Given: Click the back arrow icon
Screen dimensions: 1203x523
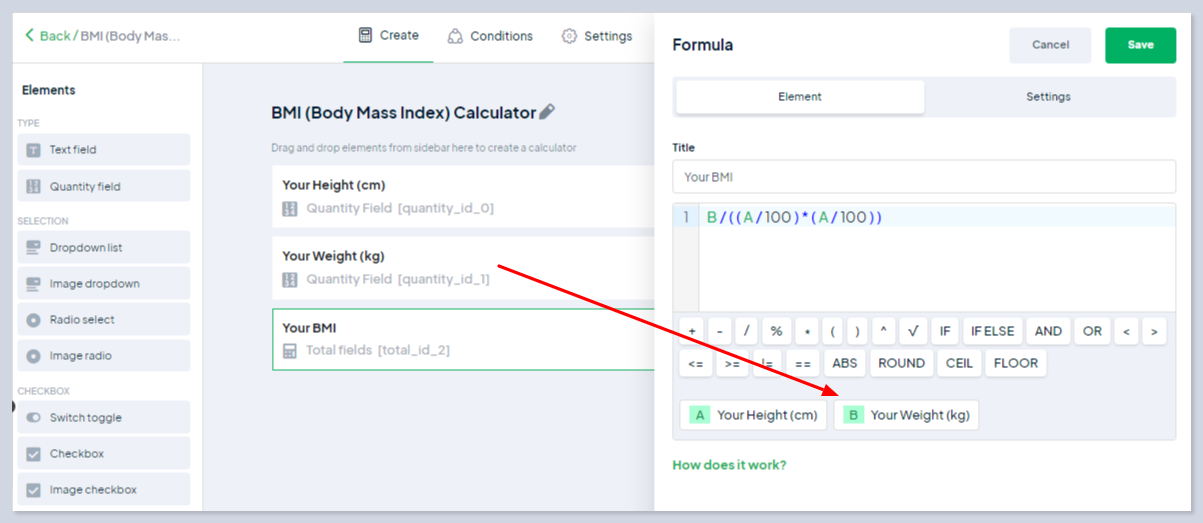Looking at the screenshot, I should 29,36.
